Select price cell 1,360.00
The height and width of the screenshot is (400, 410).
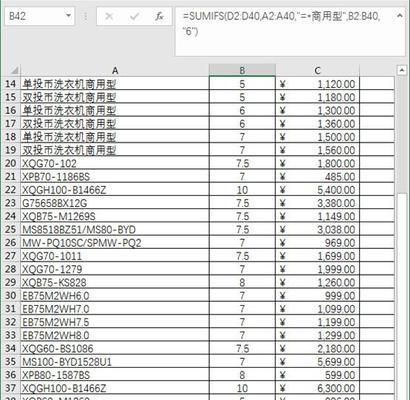pos(318,123)
